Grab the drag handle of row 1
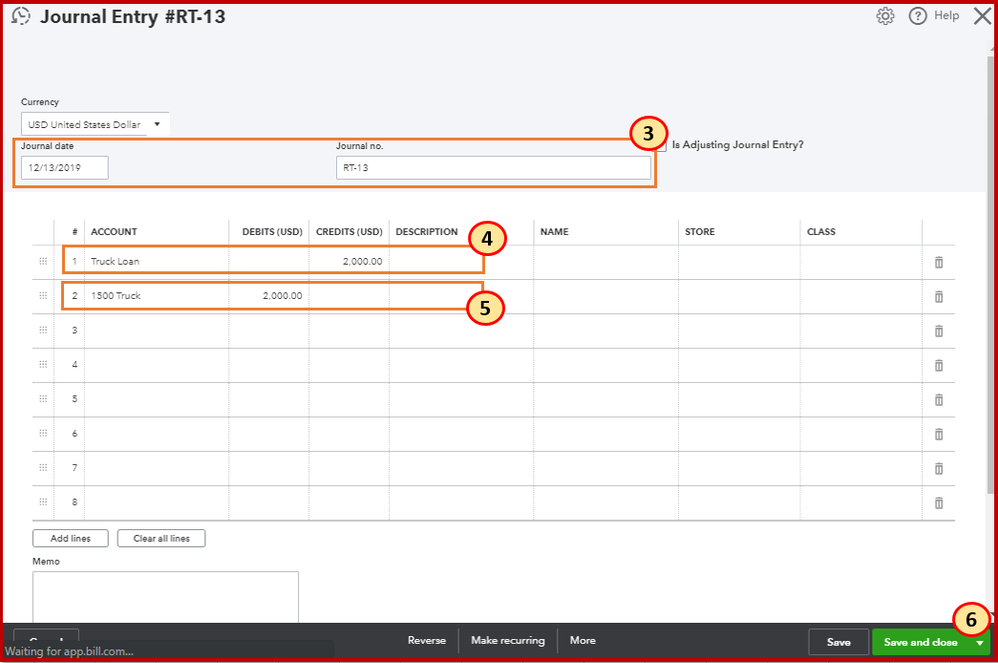Screen dimensions: 998x663 [x=43, y=261]
